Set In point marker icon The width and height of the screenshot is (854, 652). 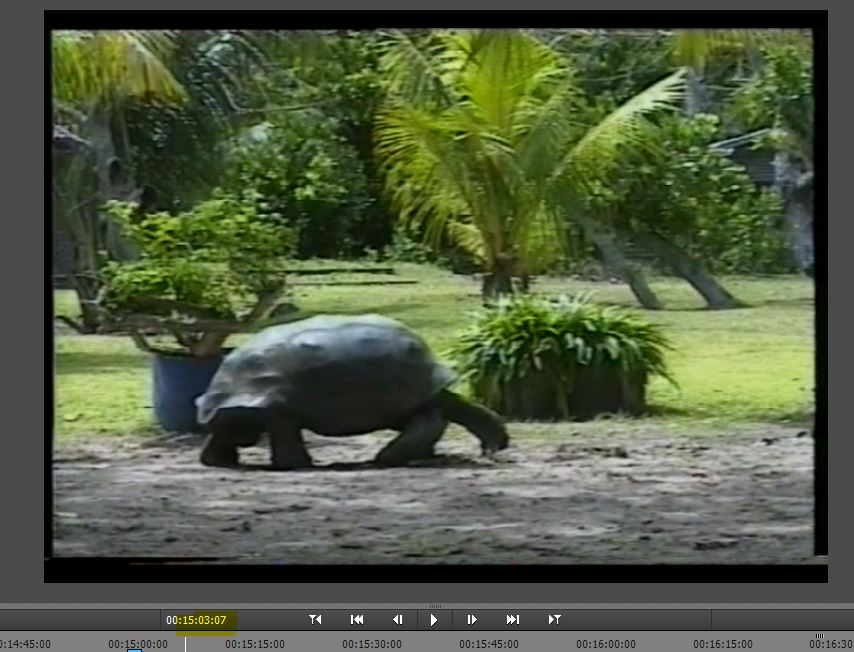(315, 620)
